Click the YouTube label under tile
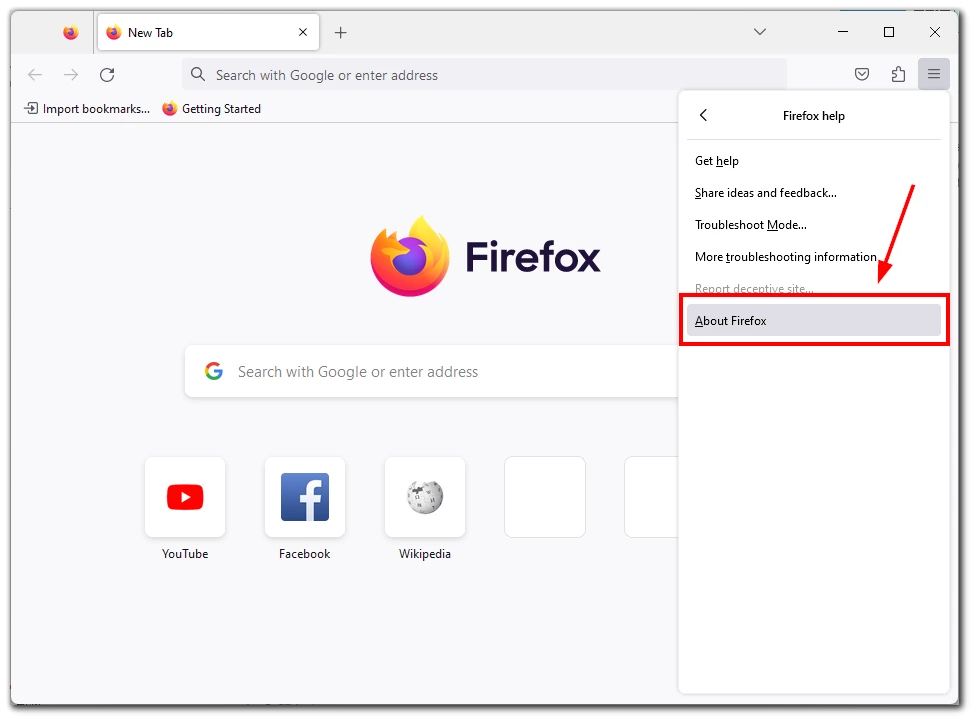Image resolution: width=977 pixels, height=723 pixels. click(x=185, y=553)
